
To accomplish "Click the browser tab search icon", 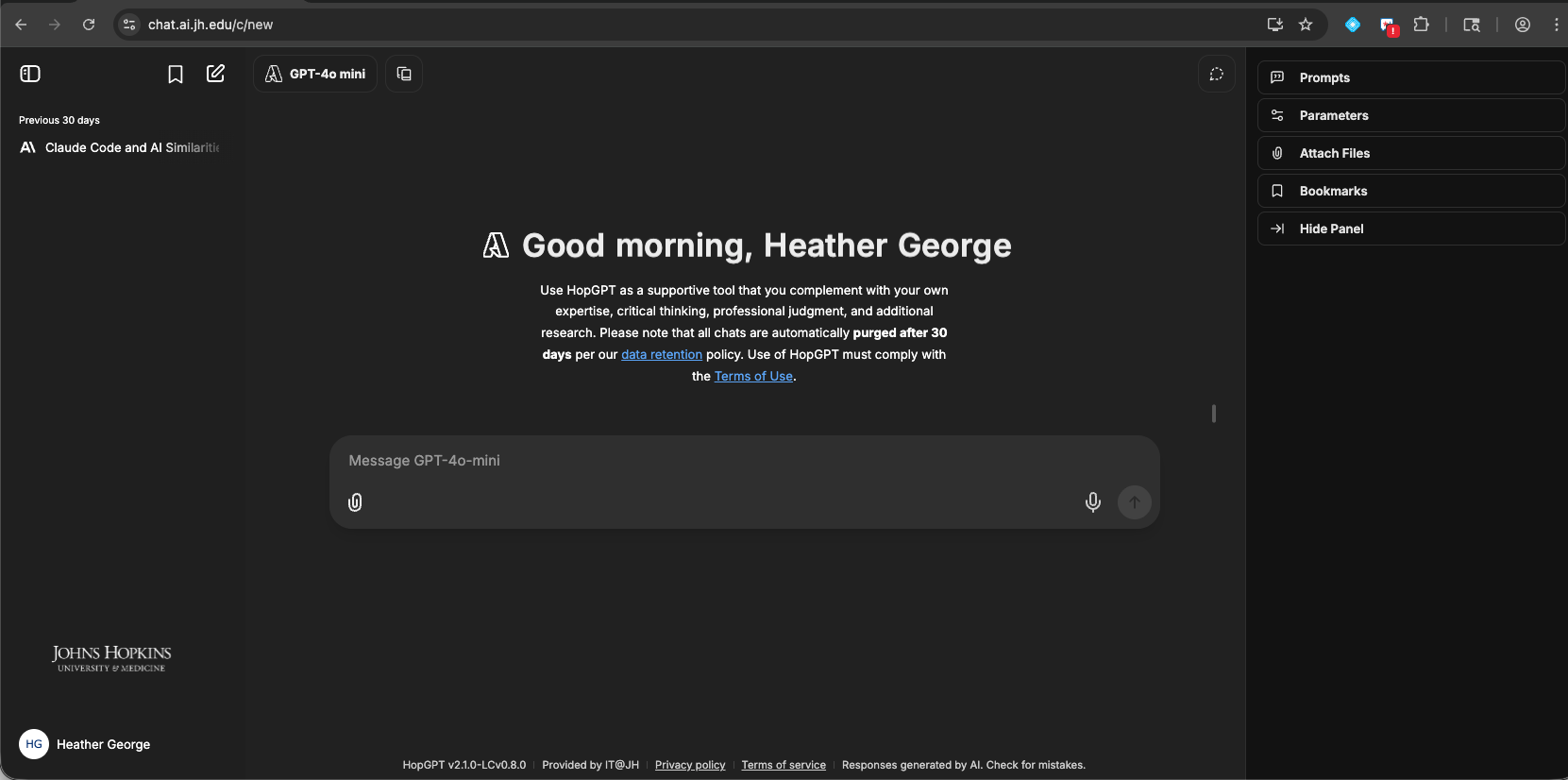I will 1472,25.
